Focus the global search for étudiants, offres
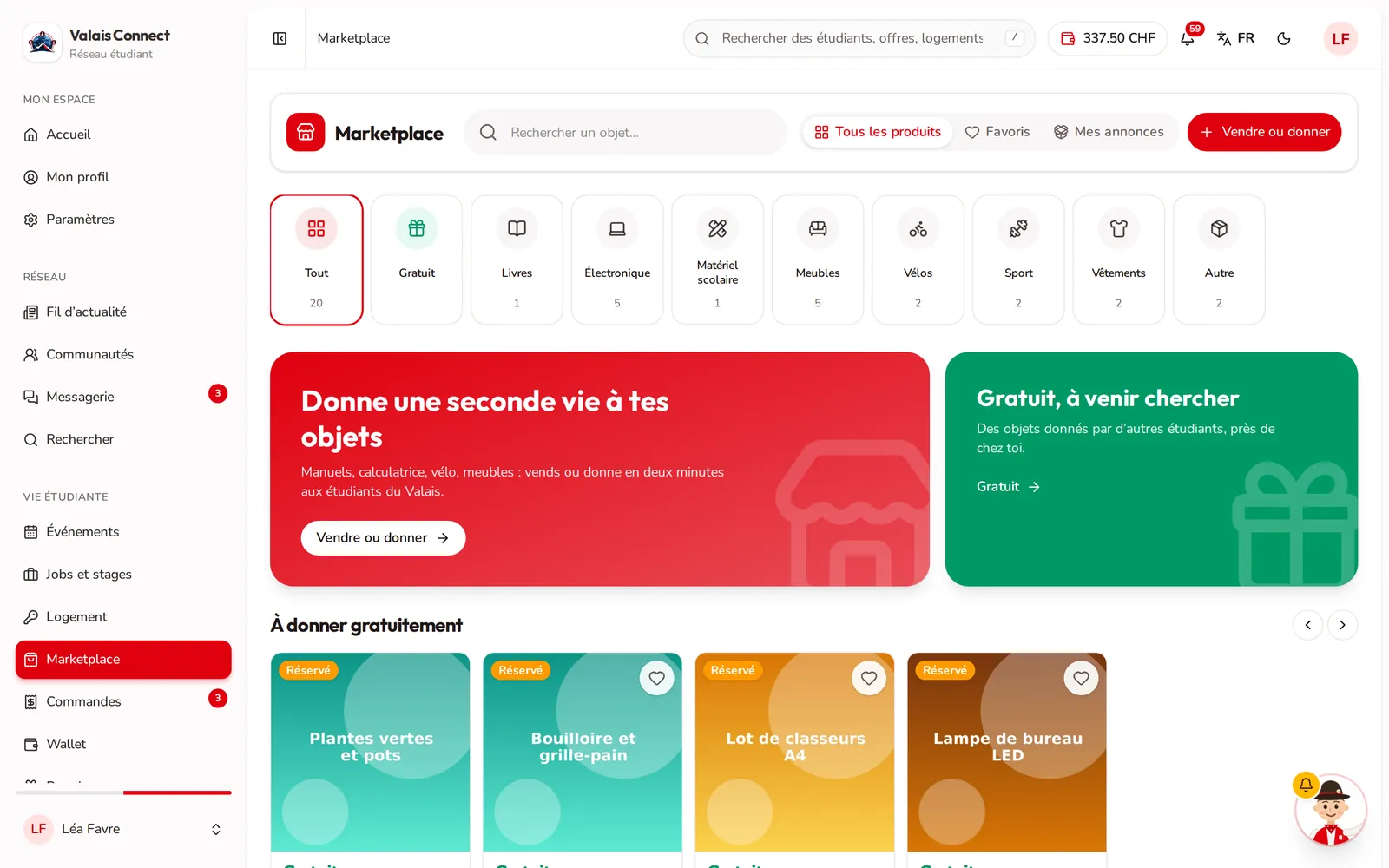 (859, 38)
